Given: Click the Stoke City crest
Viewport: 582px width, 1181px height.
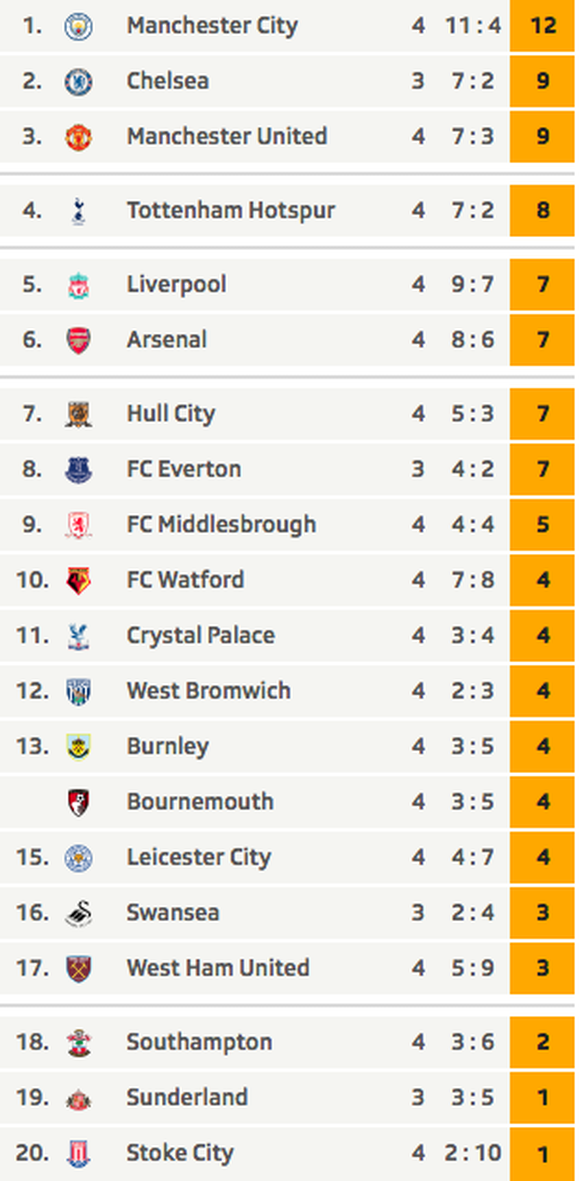Looking at the screenshot, I should 78,1153.
